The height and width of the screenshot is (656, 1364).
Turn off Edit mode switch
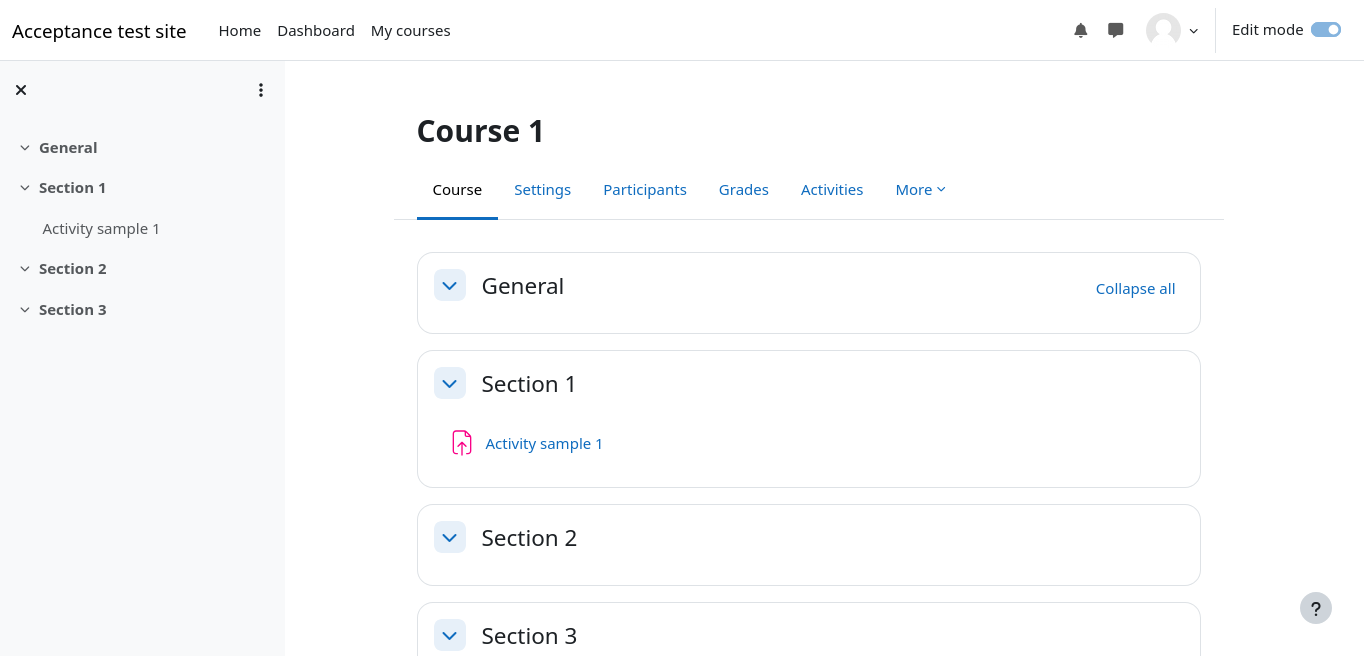[1325, 30]
